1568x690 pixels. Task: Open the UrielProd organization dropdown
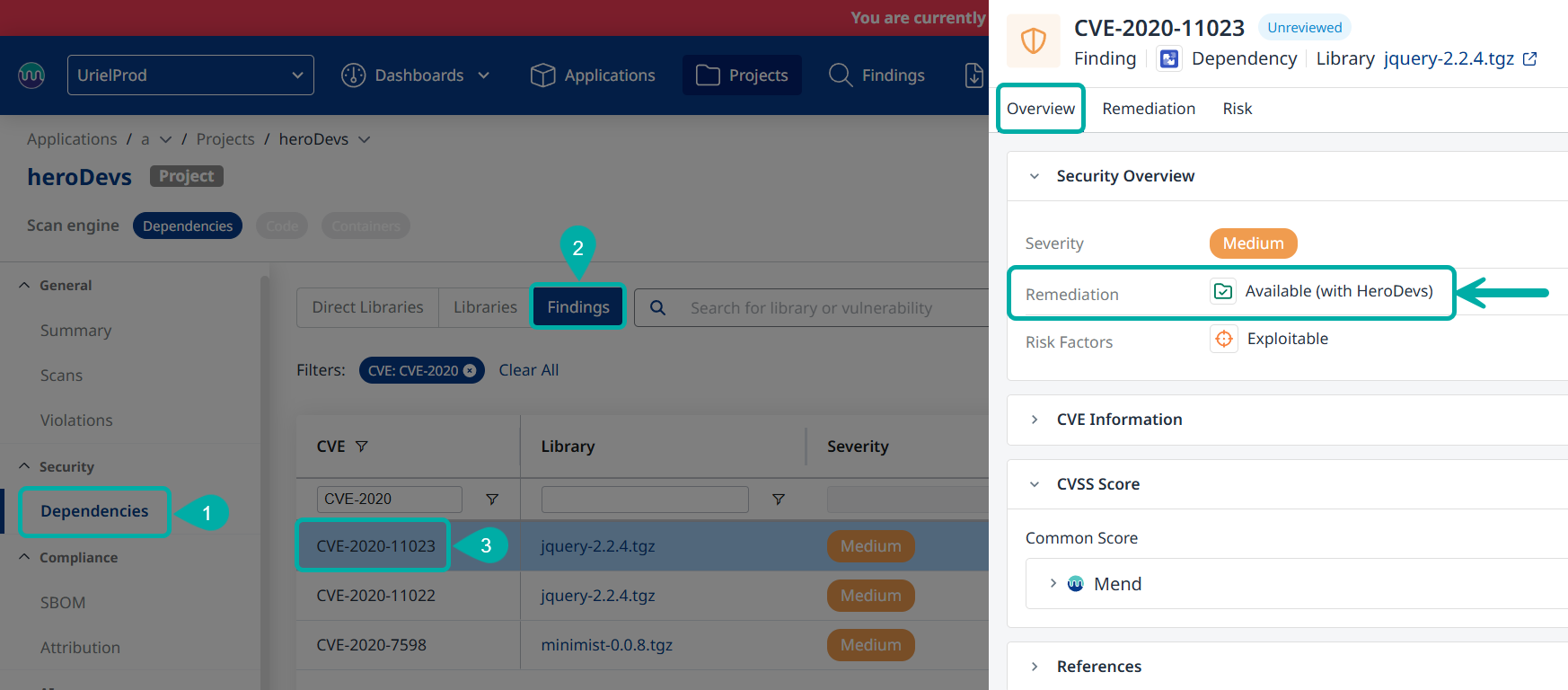(x=190, y=75)
